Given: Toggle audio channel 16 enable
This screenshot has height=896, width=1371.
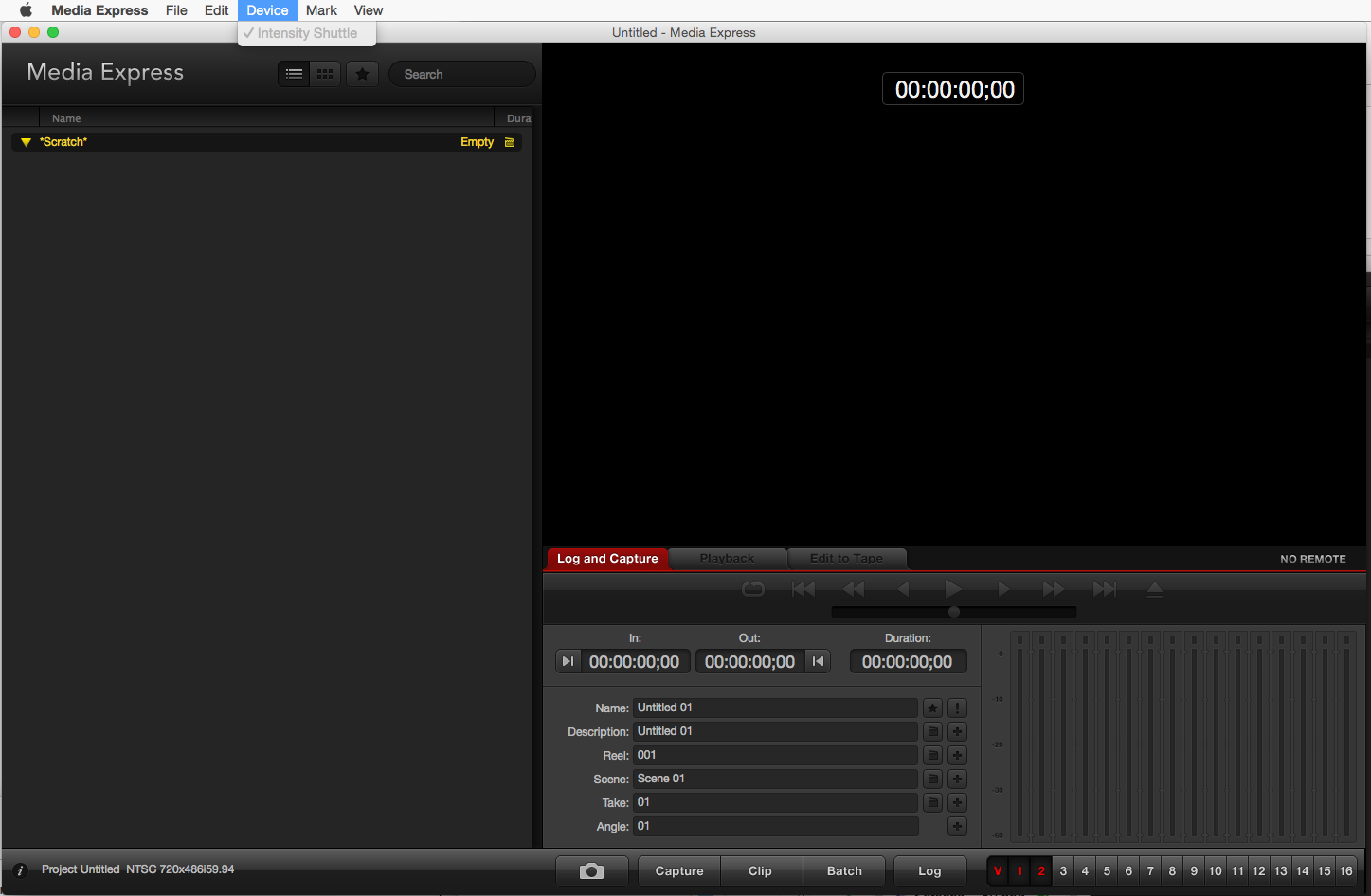Looking at the screenshot, I should tap(1345, 871).
